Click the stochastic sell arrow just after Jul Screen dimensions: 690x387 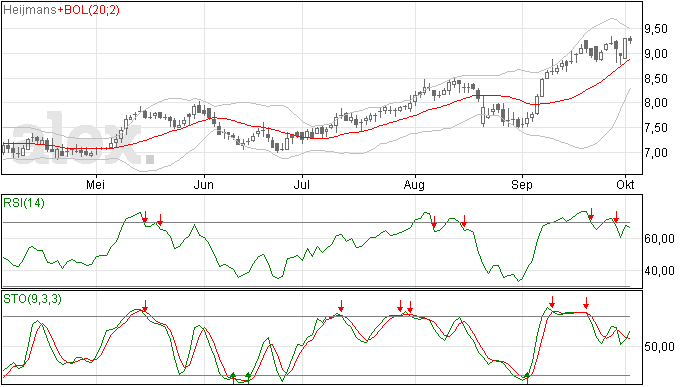pyautogui.click(x=341, y=306)
